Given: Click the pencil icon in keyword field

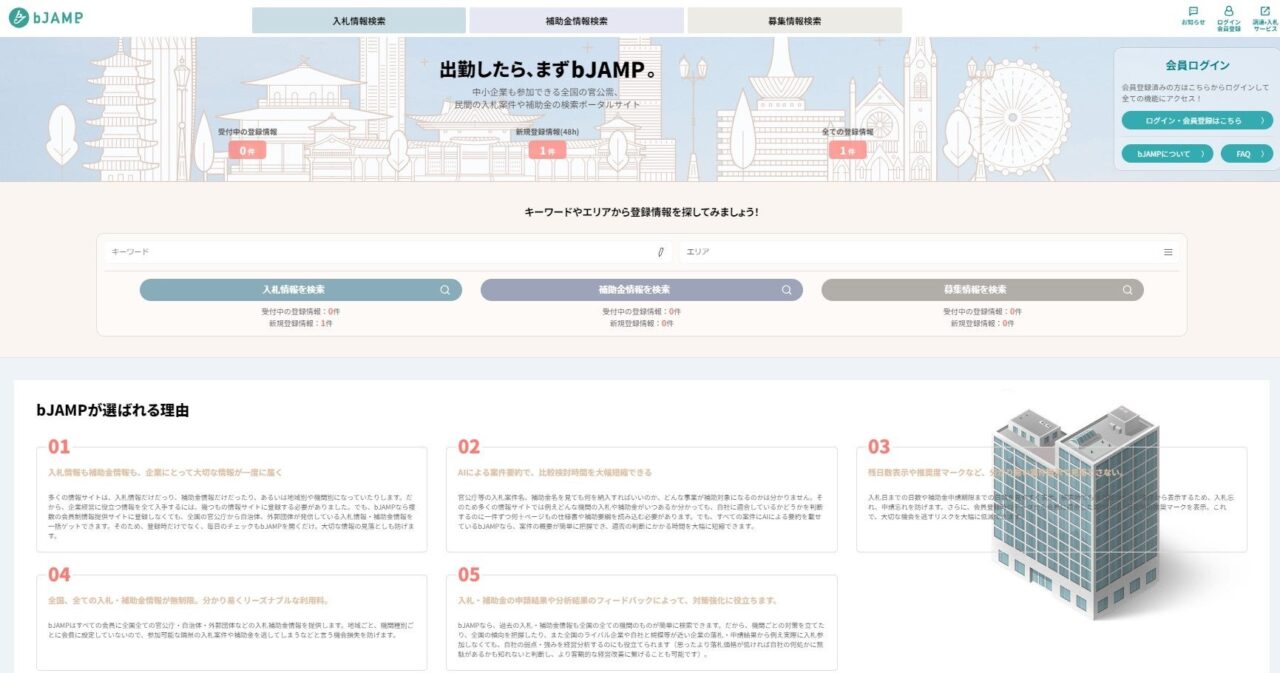Looking at the screenshot, I should point(660,252).
